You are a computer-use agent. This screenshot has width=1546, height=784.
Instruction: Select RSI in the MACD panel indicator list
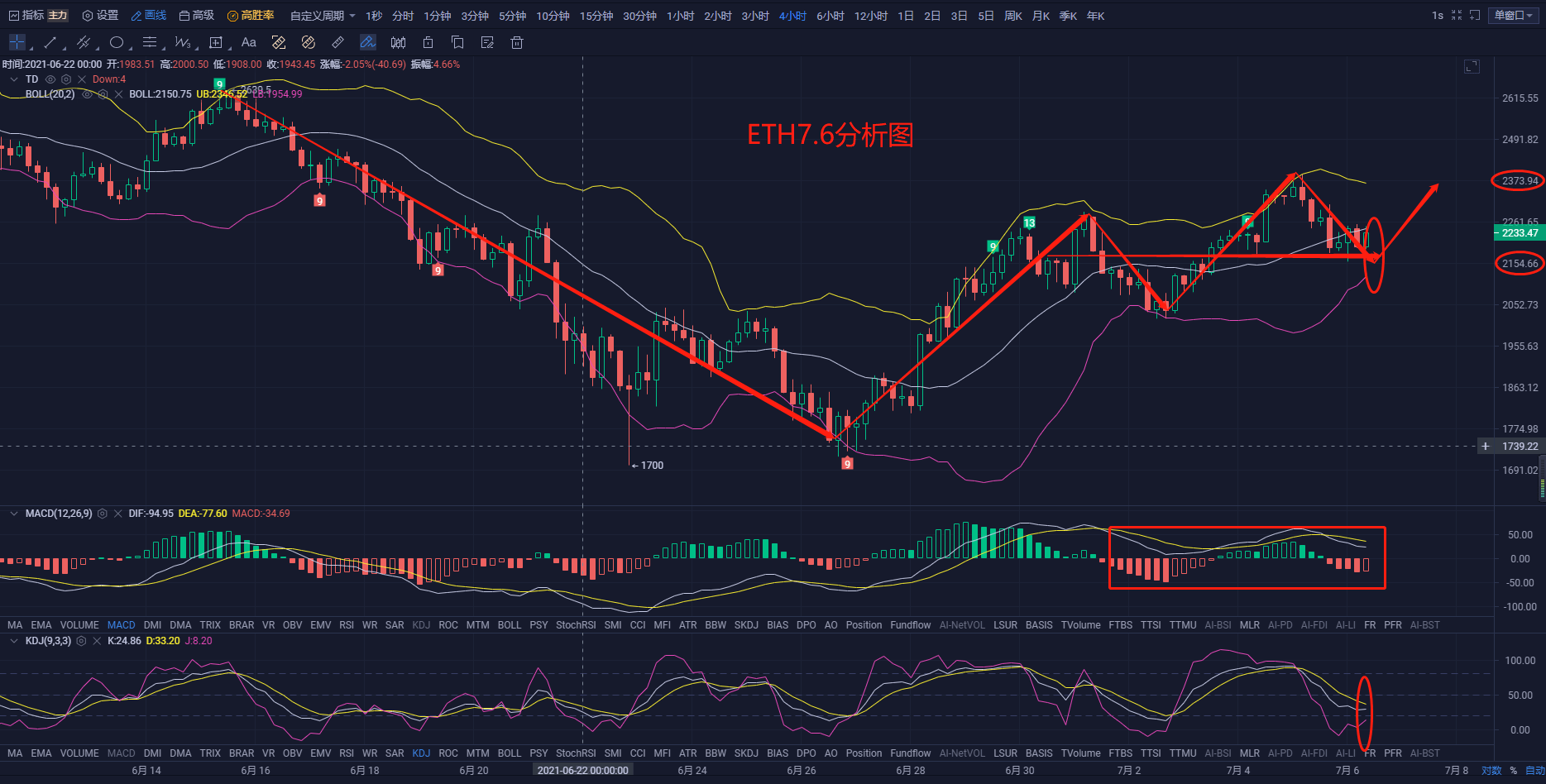[347, 625]
